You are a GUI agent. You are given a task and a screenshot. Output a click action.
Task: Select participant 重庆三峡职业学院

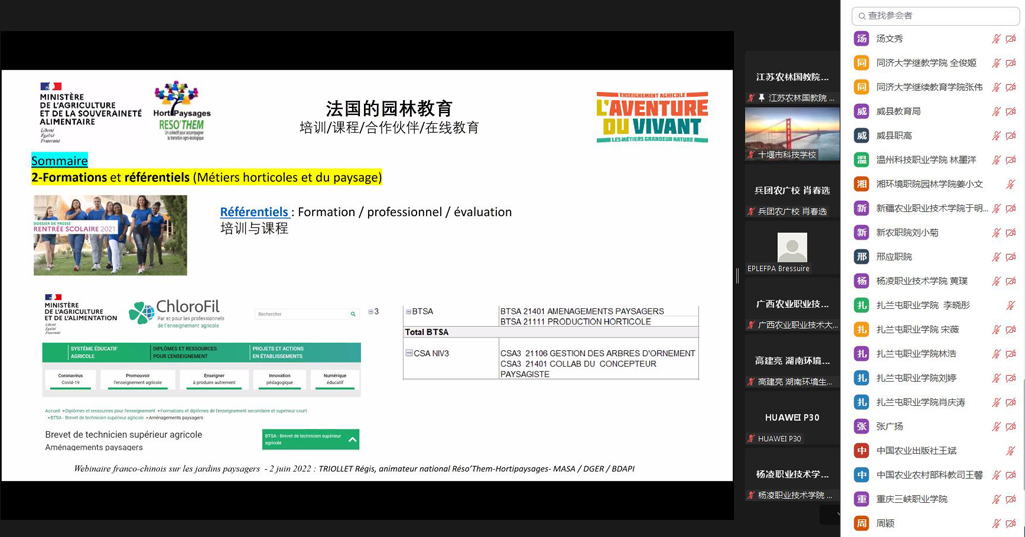(935, 498)
